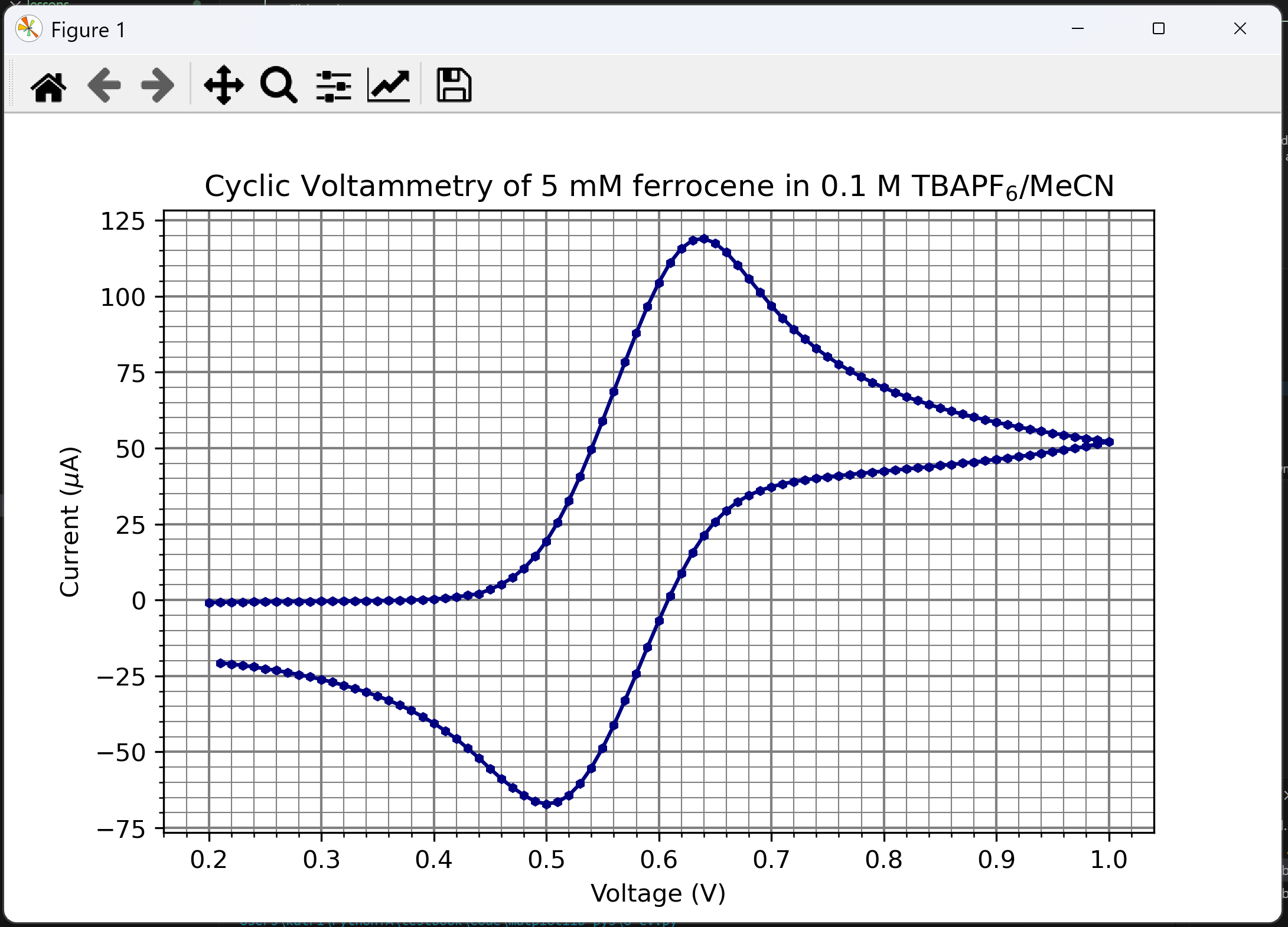Click the oxidation peak data point near 0.64 V
Viewport: 1288px width, 927px height.
pyautogui.click(x=704, y=239)
